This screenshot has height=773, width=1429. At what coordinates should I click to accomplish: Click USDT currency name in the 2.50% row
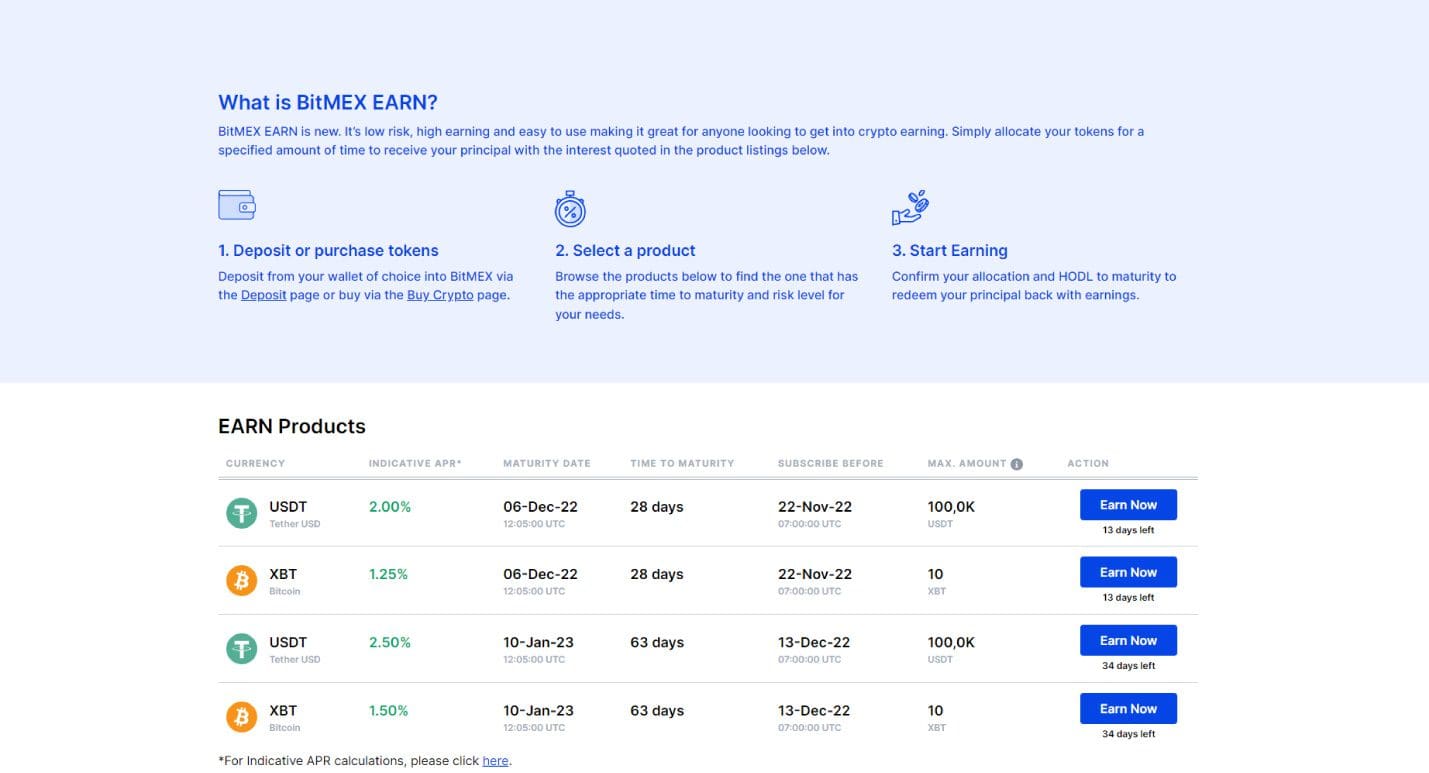[288, 643]
